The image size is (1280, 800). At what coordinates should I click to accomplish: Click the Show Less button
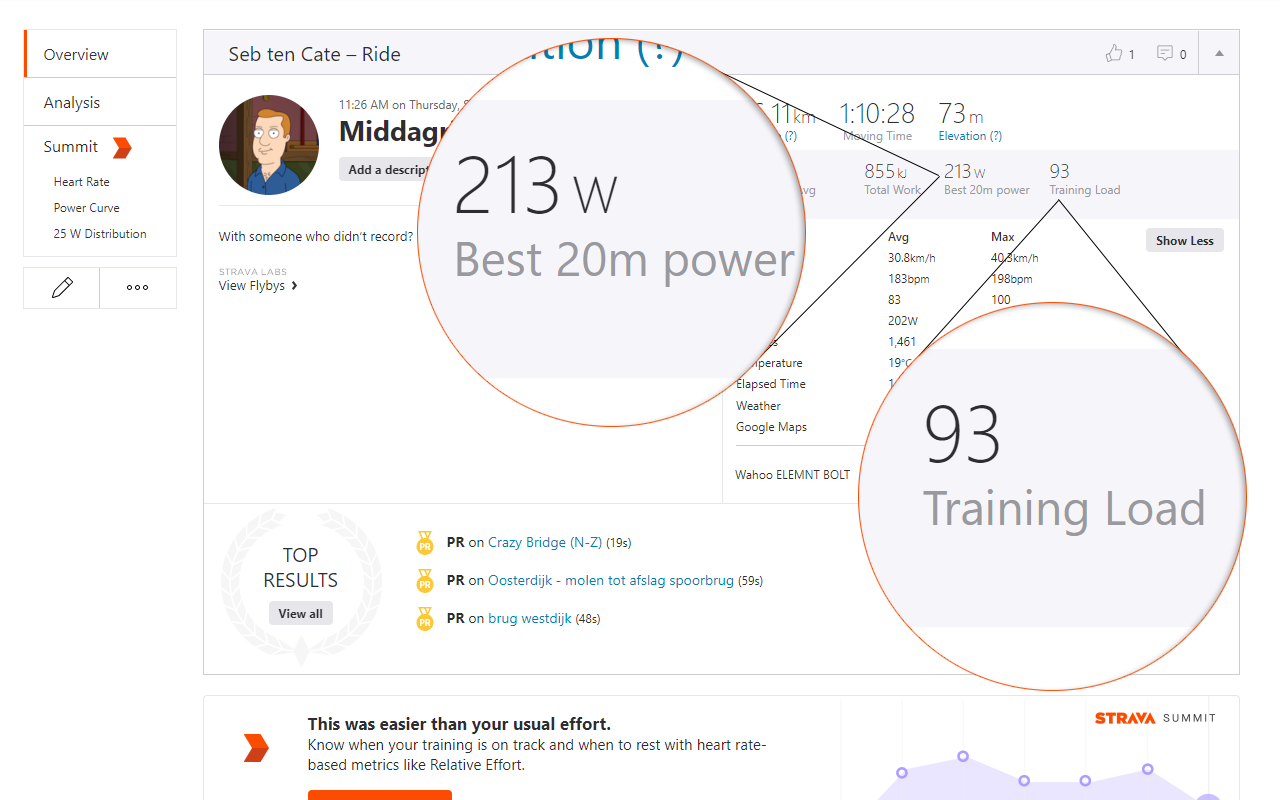(x=1185, y=241)
